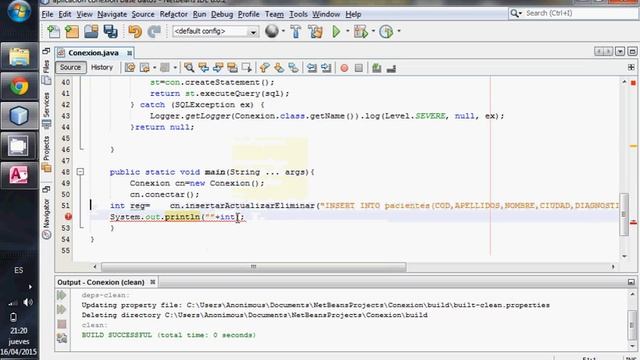The width and height of the screenshot is (640, 360).
Task: Click the Last Edit editor icon
Action: [130, 68]
